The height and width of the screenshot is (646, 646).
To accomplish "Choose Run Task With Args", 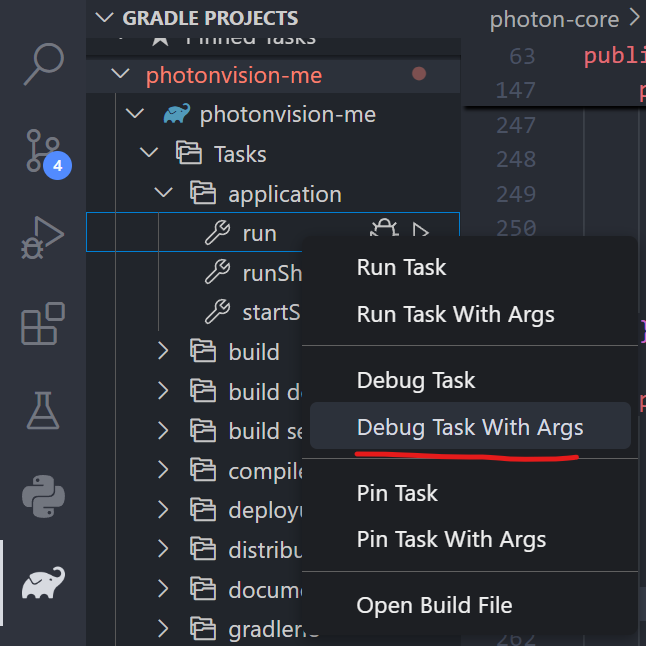I will 470,314.
